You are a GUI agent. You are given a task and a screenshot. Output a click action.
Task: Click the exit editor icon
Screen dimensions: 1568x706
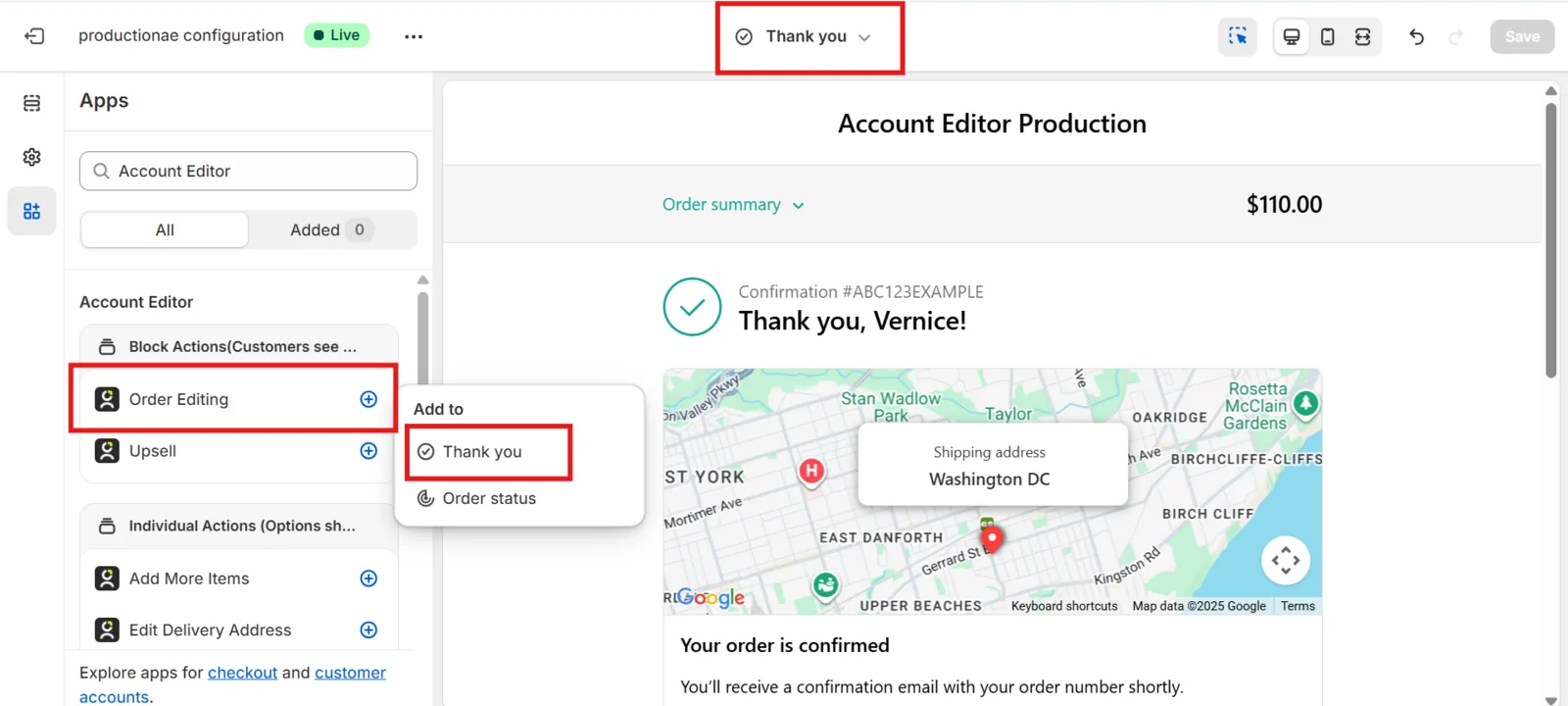(x=34, y=36)
